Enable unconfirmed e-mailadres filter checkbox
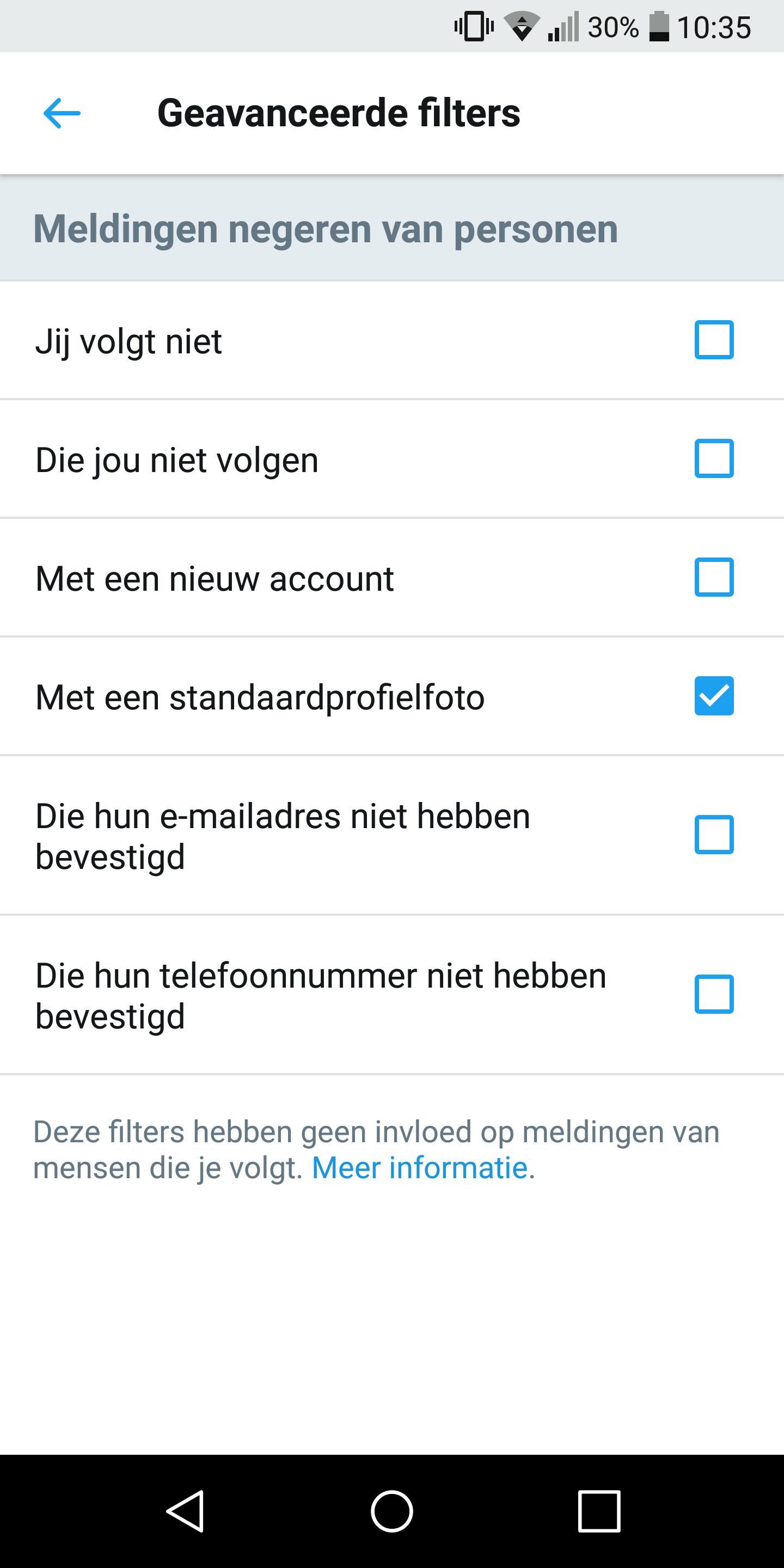The image size is (784, 1568). point(714,835)
